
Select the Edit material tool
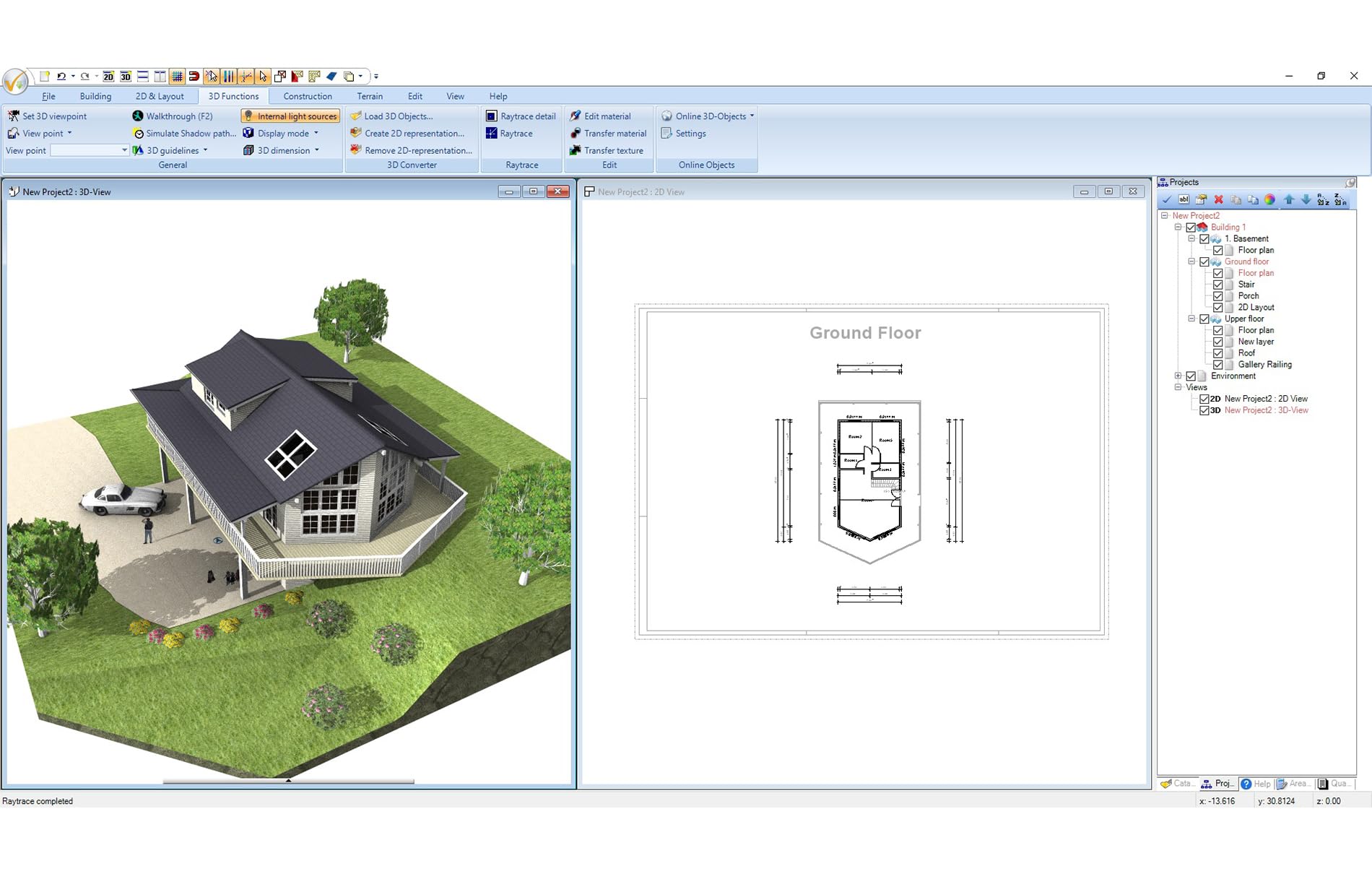coord(600,116)
